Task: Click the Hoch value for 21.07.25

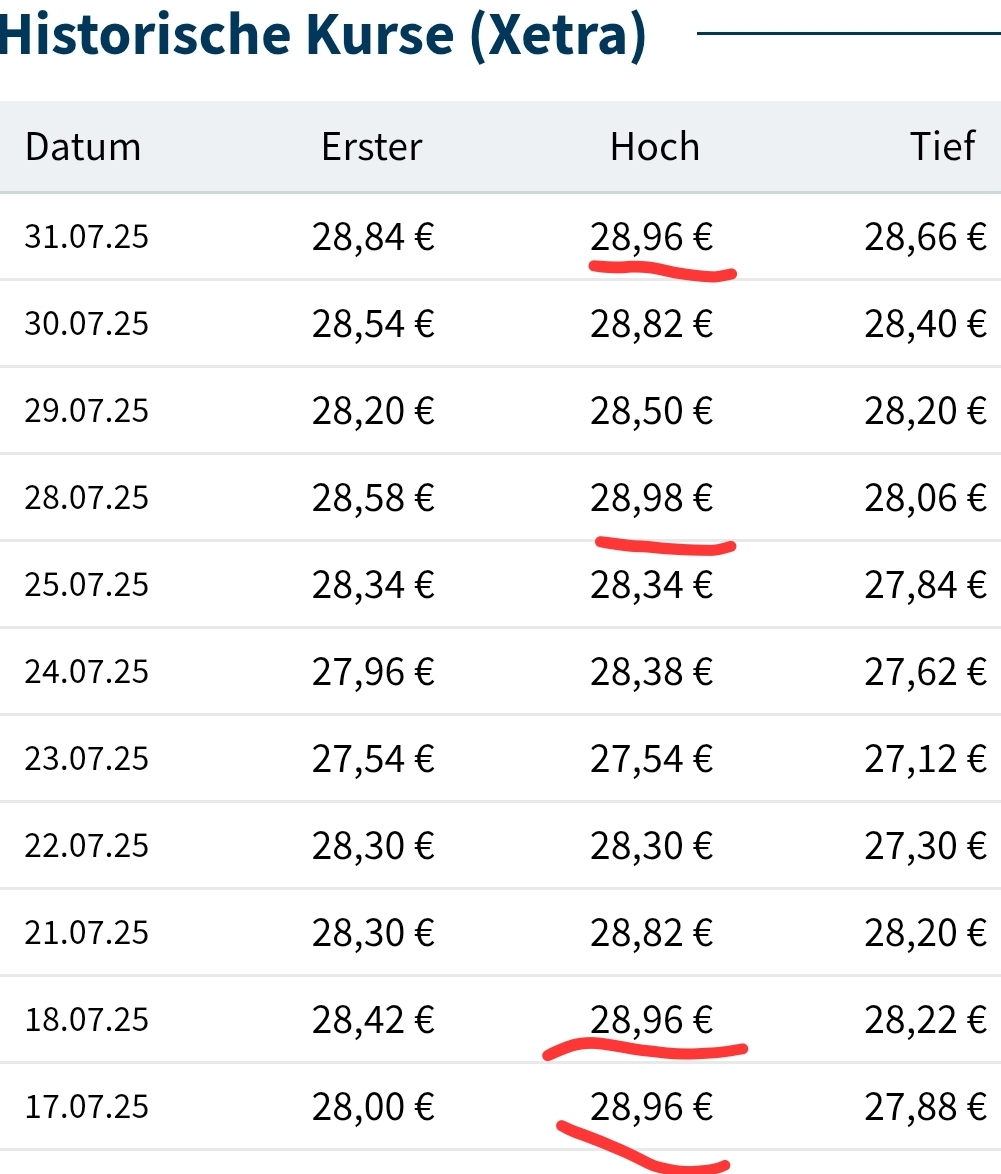Action: coord(651,932)
